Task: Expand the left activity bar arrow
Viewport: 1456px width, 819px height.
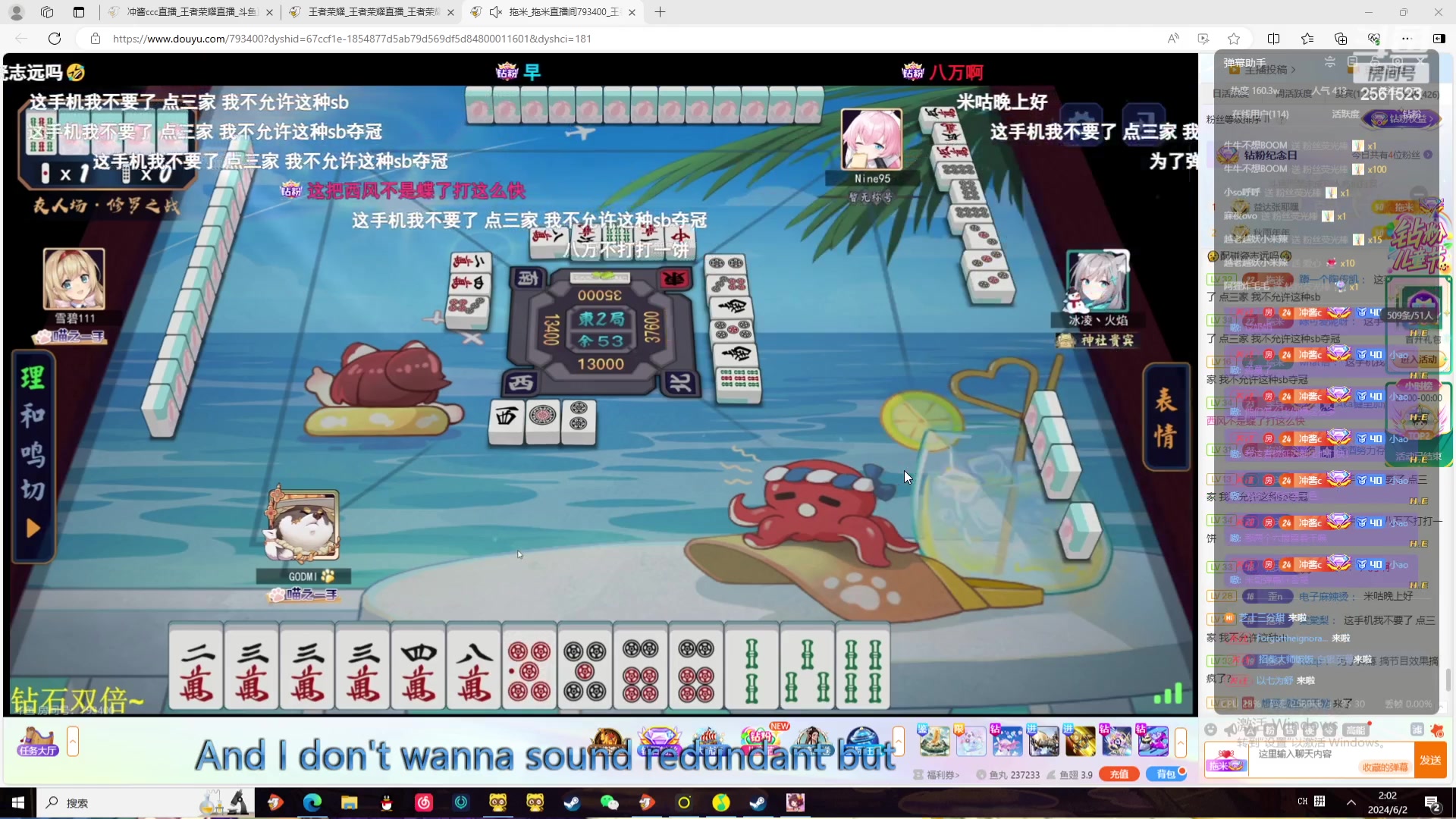Action: [x=73, y=742]
